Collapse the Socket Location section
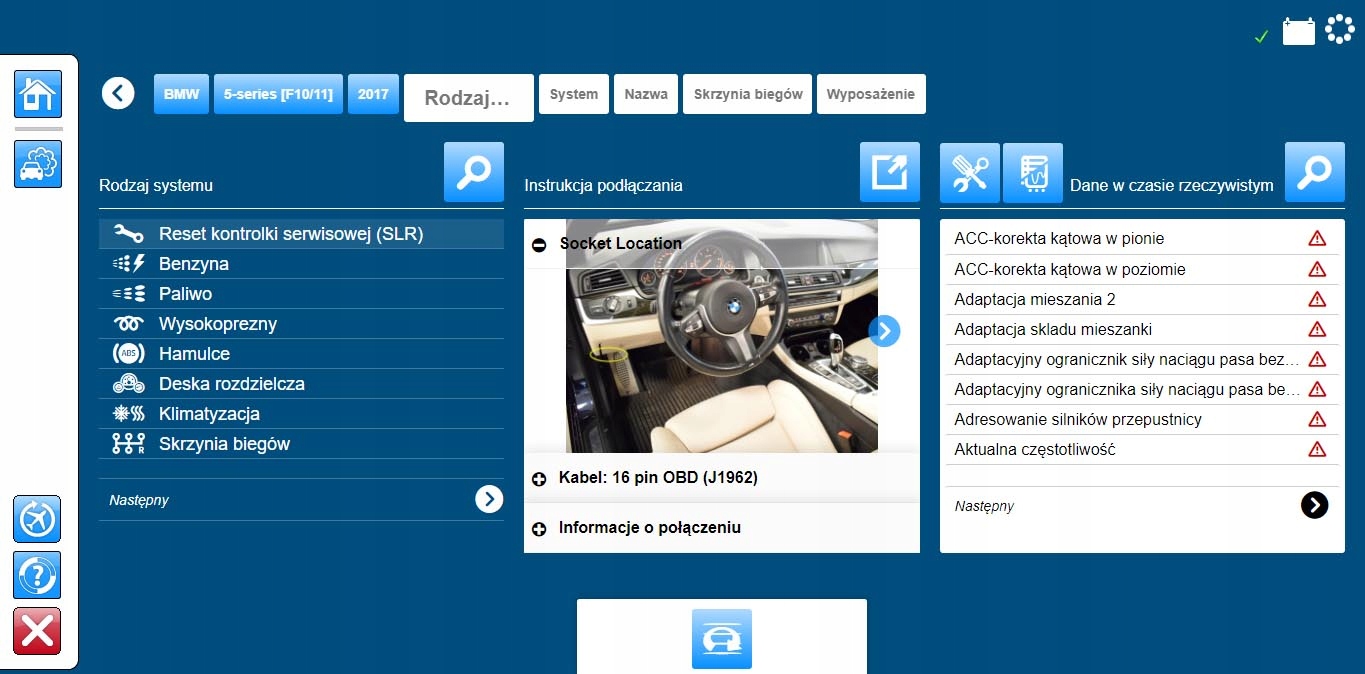Image resolution: width=1365 pixels, height=674 pixels. click(x=540, y=244)
